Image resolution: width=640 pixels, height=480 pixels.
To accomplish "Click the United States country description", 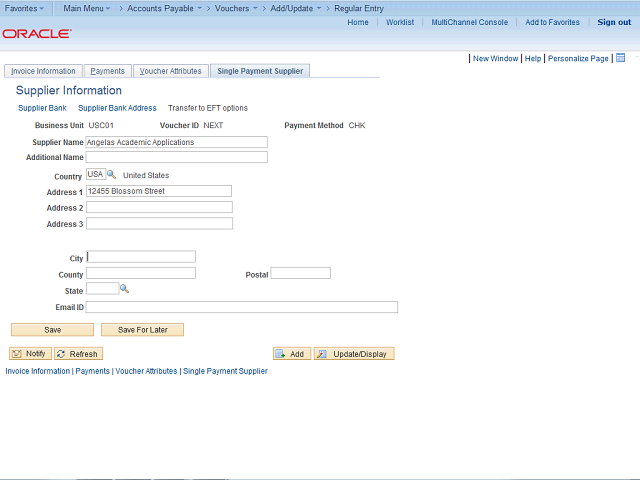I will (146, 175).
